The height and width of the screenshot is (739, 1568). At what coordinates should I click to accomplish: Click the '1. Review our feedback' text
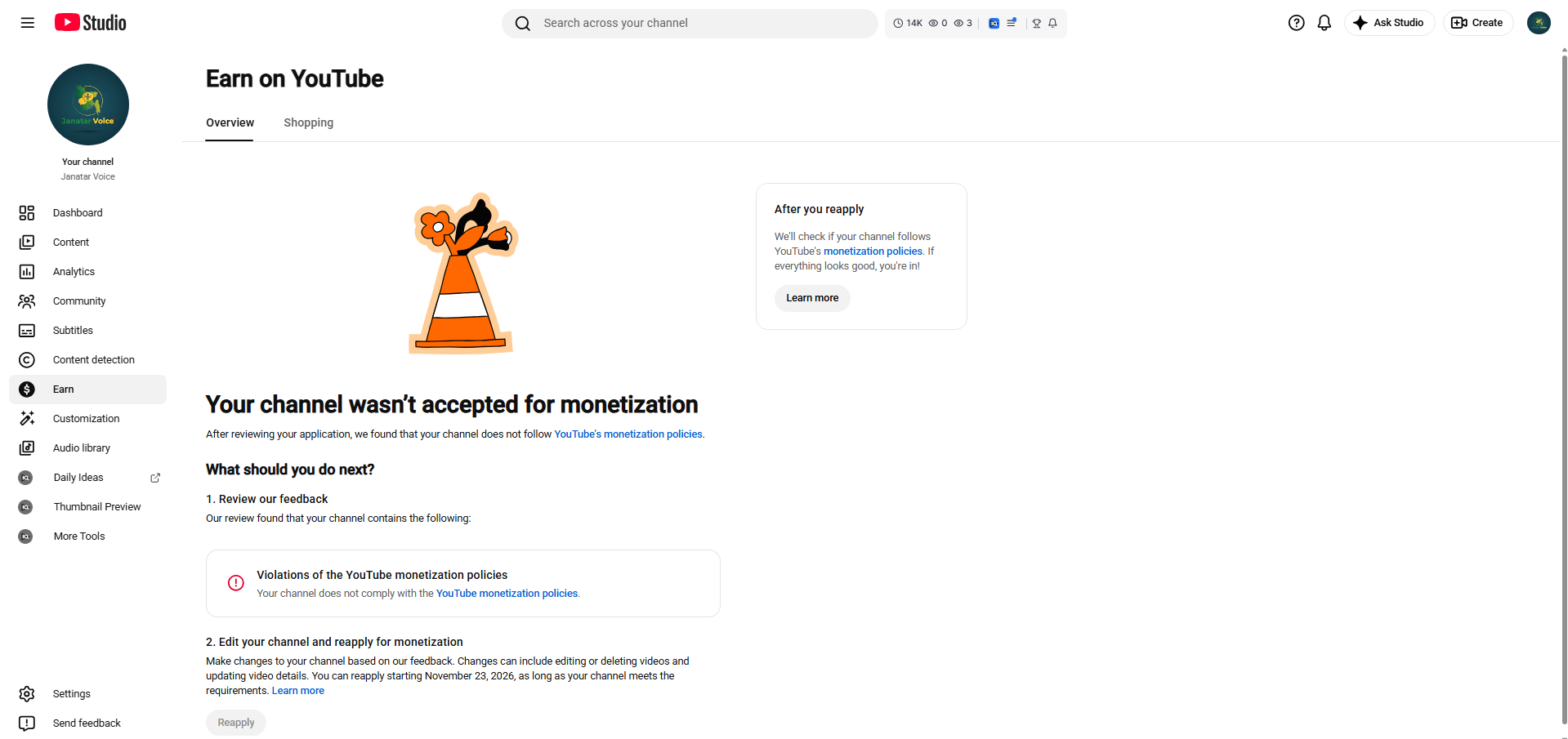pyautogui.click(x=266, y=499)
